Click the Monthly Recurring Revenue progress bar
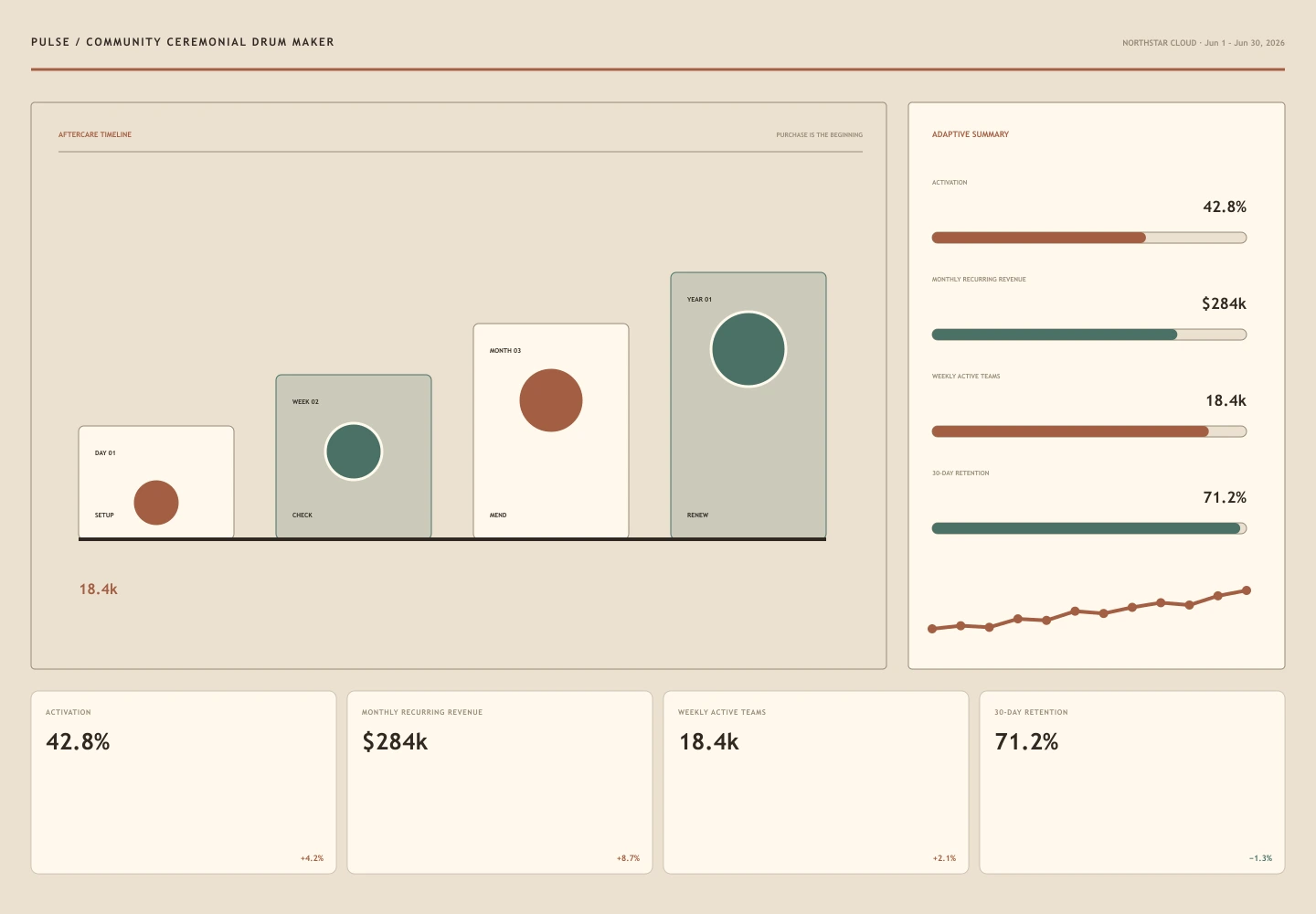This screenshot has height=914, width=1316. pyautogui.click(x=1089, y=335)
